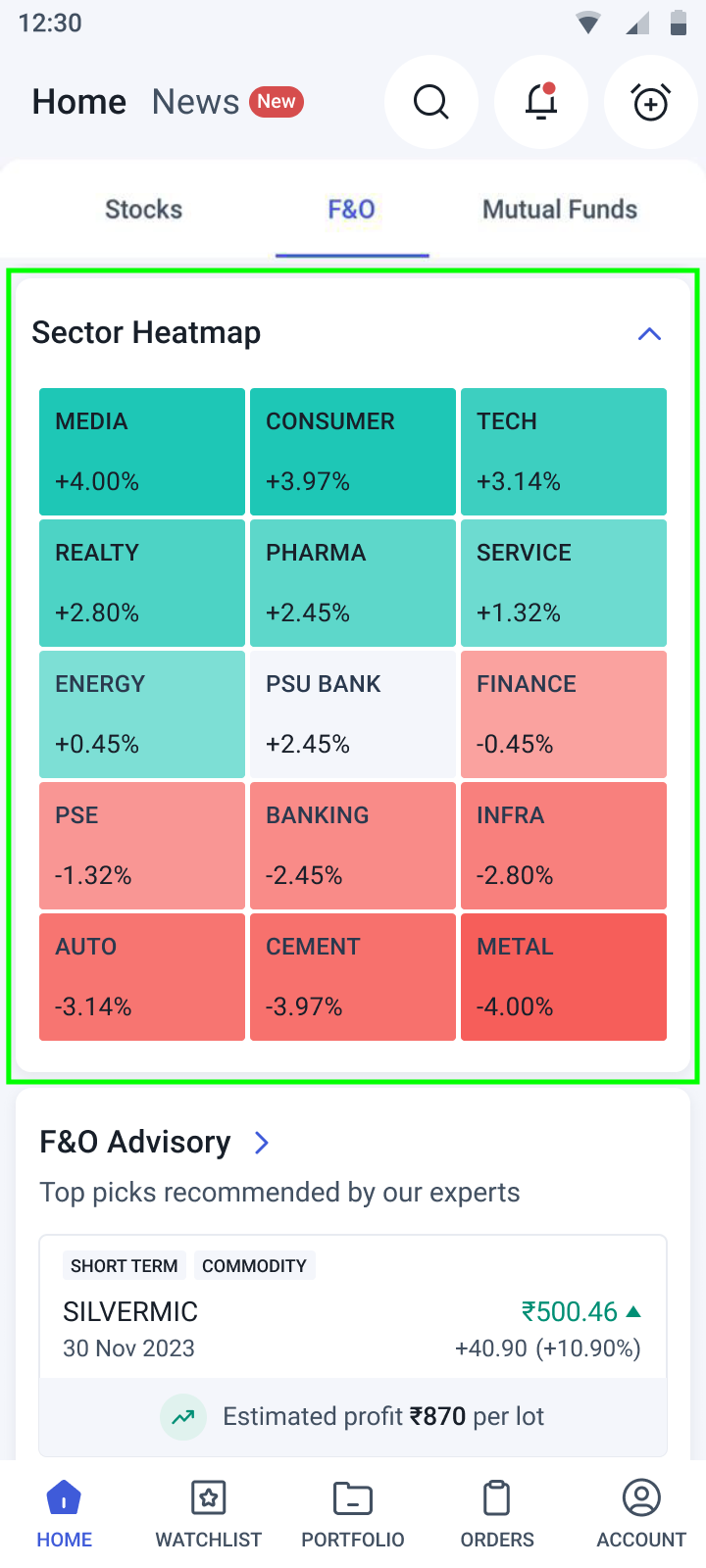This screenshot has width=706, height=1568.
Task: Switch to the Stocks tab
Action: coord(144,210)
